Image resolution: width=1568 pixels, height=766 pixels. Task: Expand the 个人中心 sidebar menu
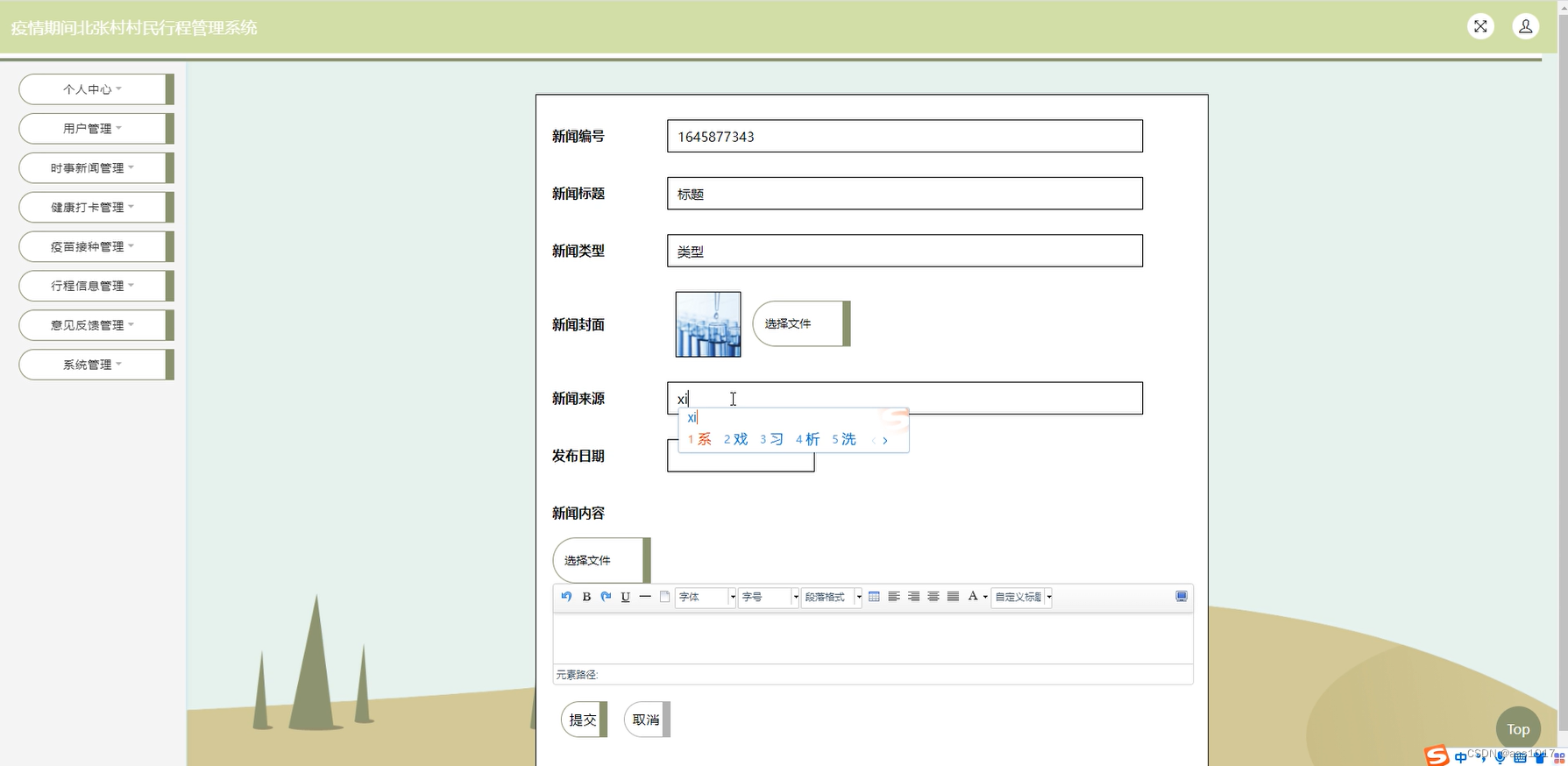point(96,89)
